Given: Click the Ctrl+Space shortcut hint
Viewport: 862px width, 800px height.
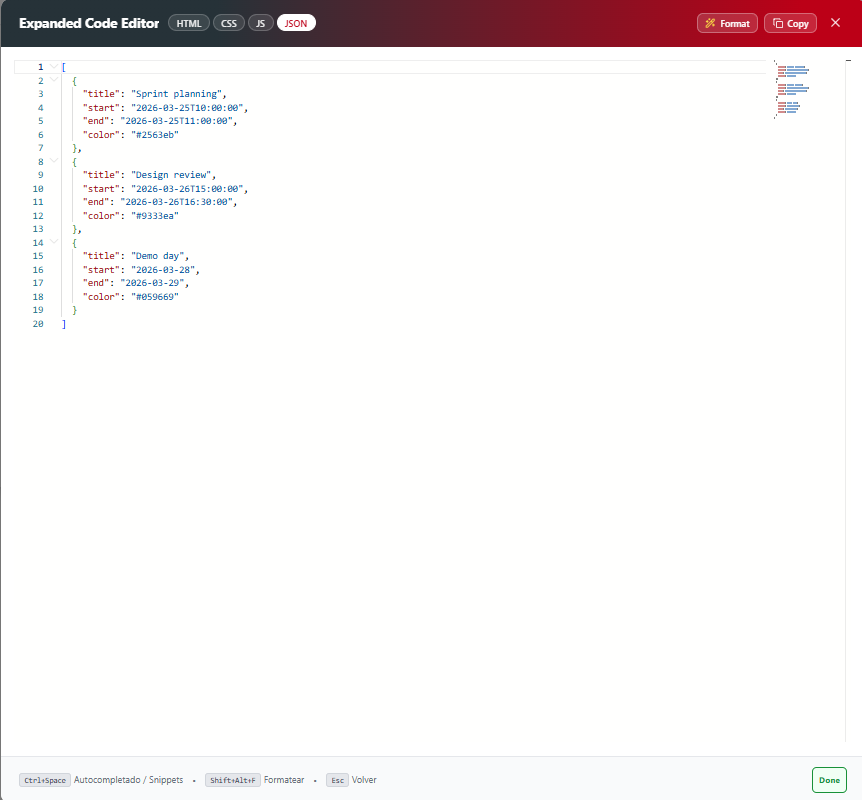Looking at the screenshot, I should [x=45, y=780].
